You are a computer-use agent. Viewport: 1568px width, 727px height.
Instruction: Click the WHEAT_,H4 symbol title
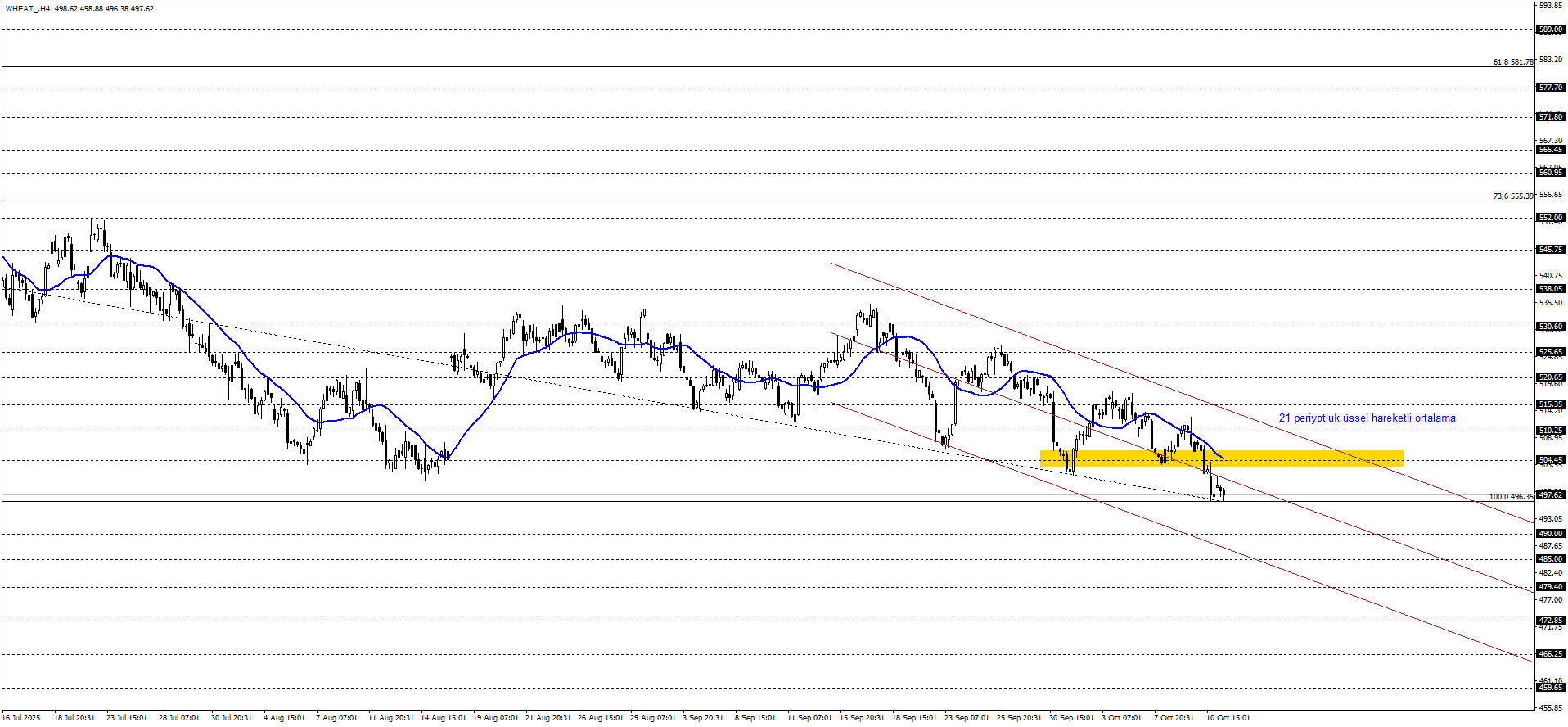[x=27, y=9]
